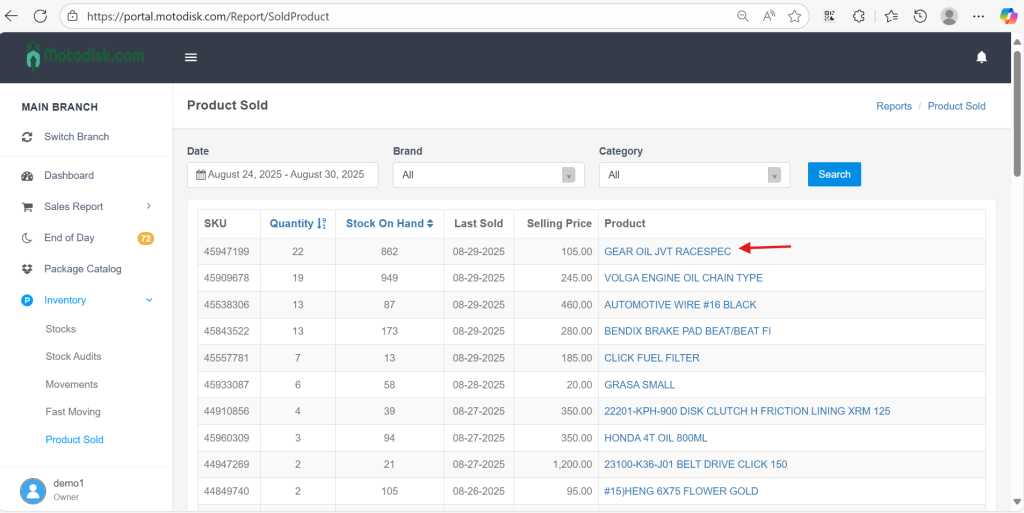
Task: Open browser extensions puzzle icon
Action: coord(858,16)
